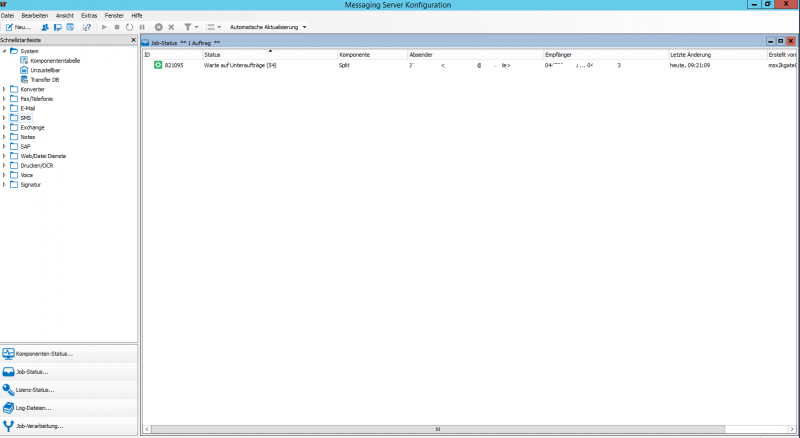
Task: Click the pause icon in toolbar
Action: pos(143,27)
